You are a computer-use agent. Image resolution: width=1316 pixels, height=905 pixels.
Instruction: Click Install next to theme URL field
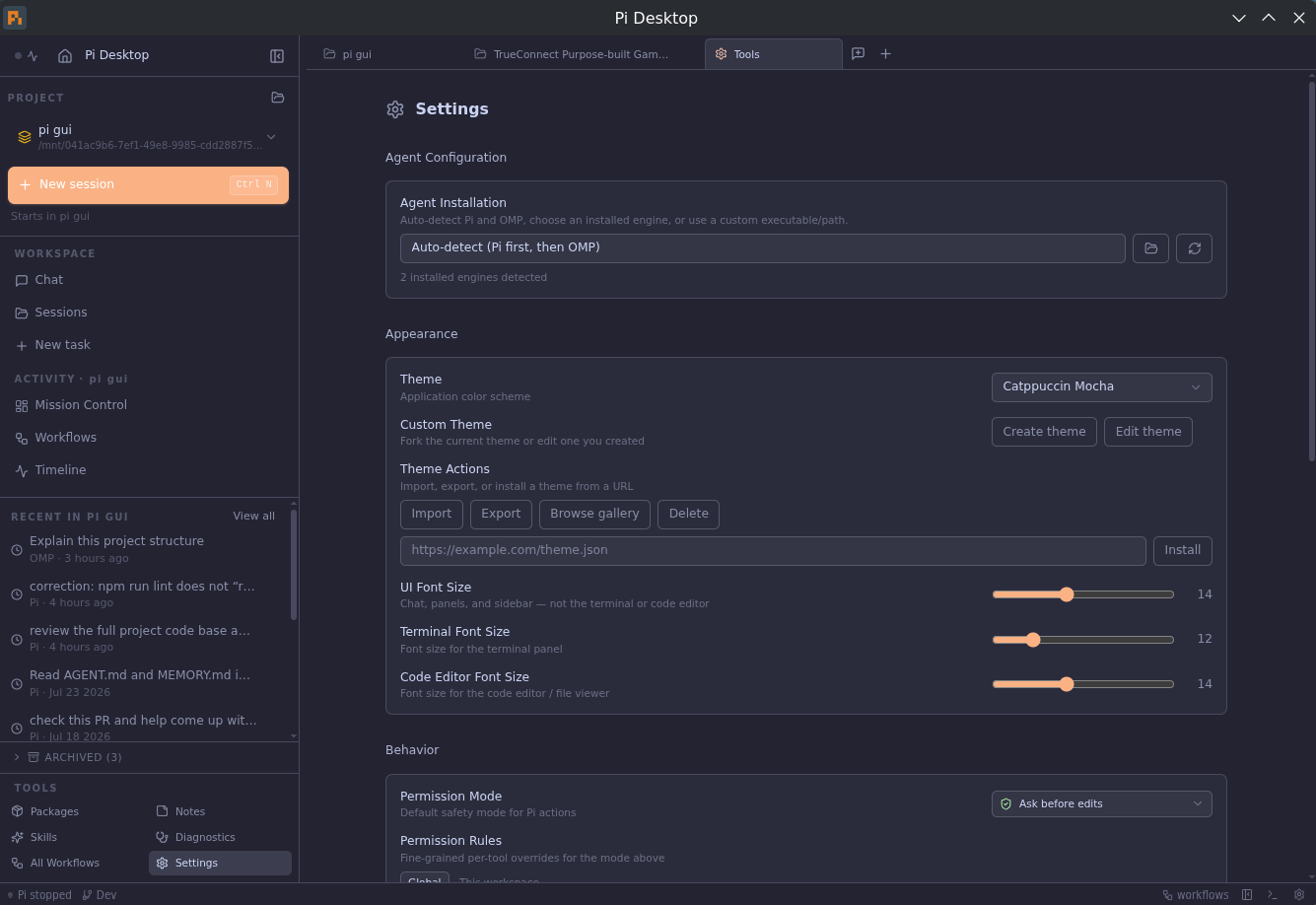pos(1183,551)
